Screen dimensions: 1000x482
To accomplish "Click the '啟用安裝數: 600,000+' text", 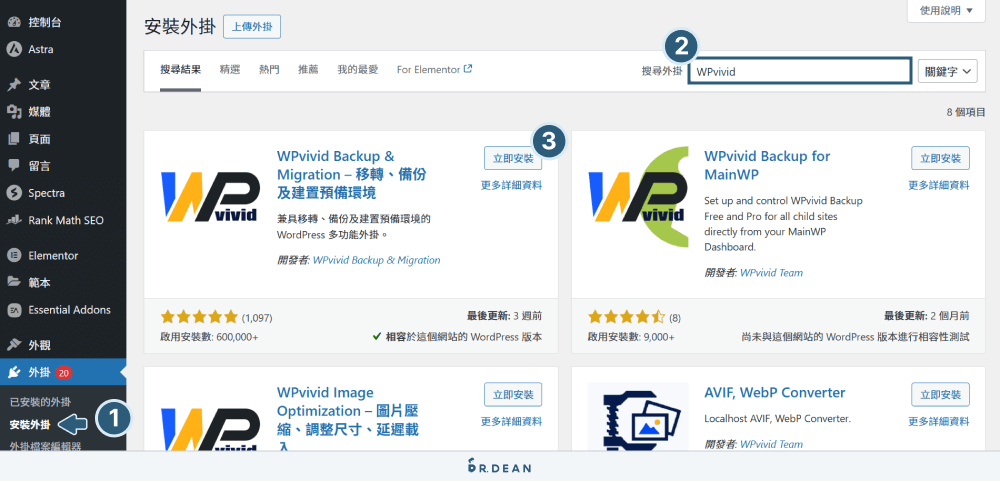I will click(x=209, y=337).
